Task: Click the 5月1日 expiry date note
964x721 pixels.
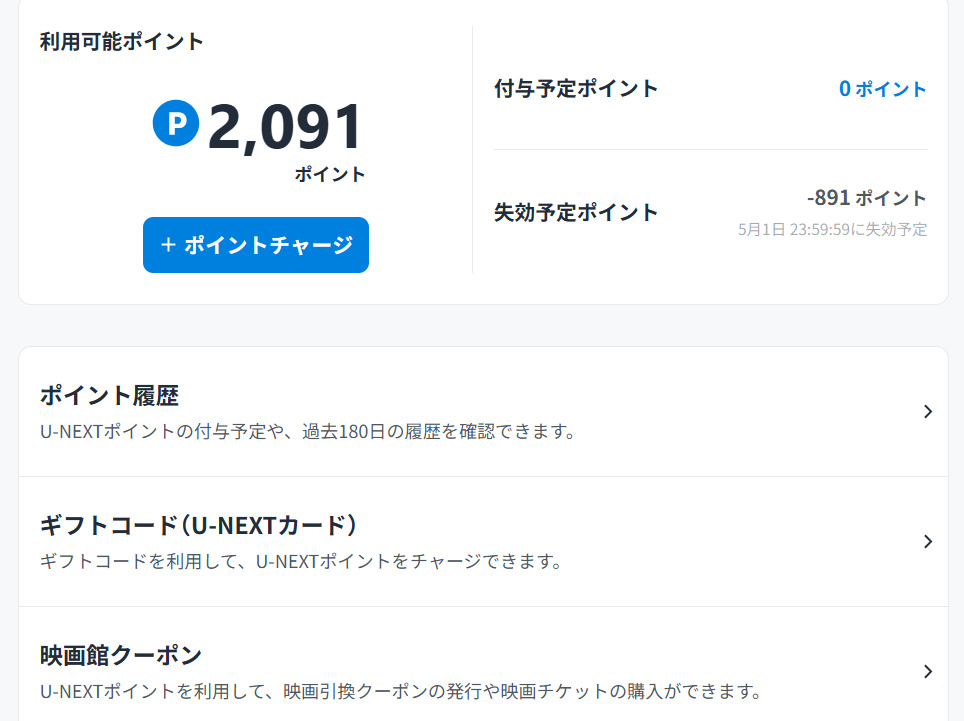Action: [832, 230]
